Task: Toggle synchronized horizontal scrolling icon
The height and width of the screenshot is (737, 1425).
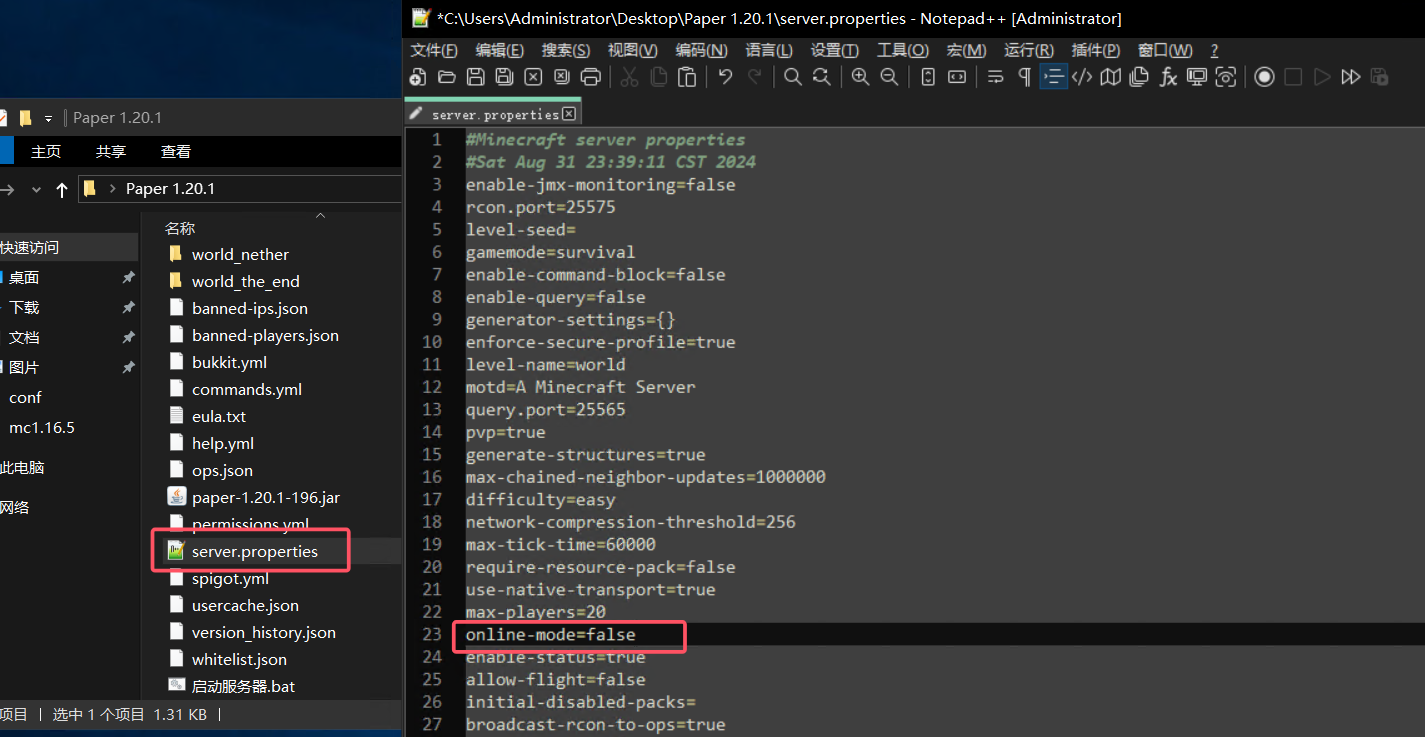Action: click(957, 77)
